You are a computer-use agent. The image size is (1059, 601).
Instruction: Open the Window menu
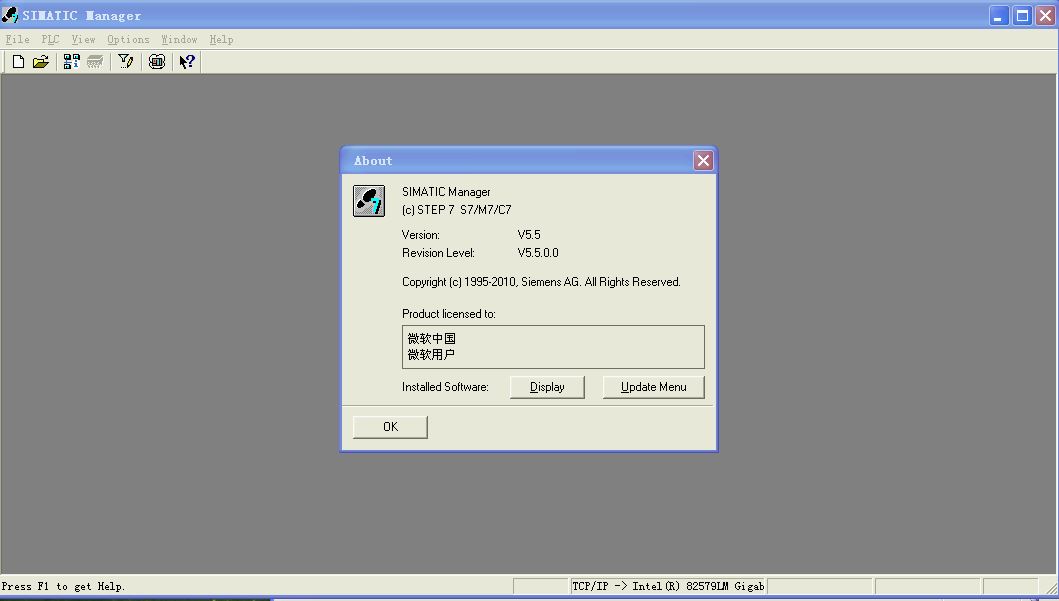tap(180, 39)
